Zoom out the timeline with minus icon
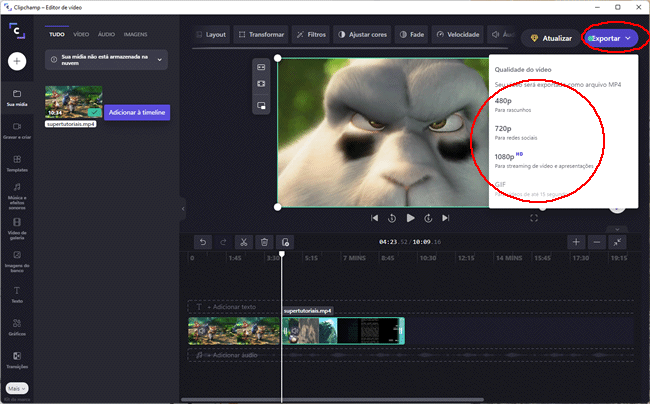Viewport: 650px width, 404px height. [597, 242]
